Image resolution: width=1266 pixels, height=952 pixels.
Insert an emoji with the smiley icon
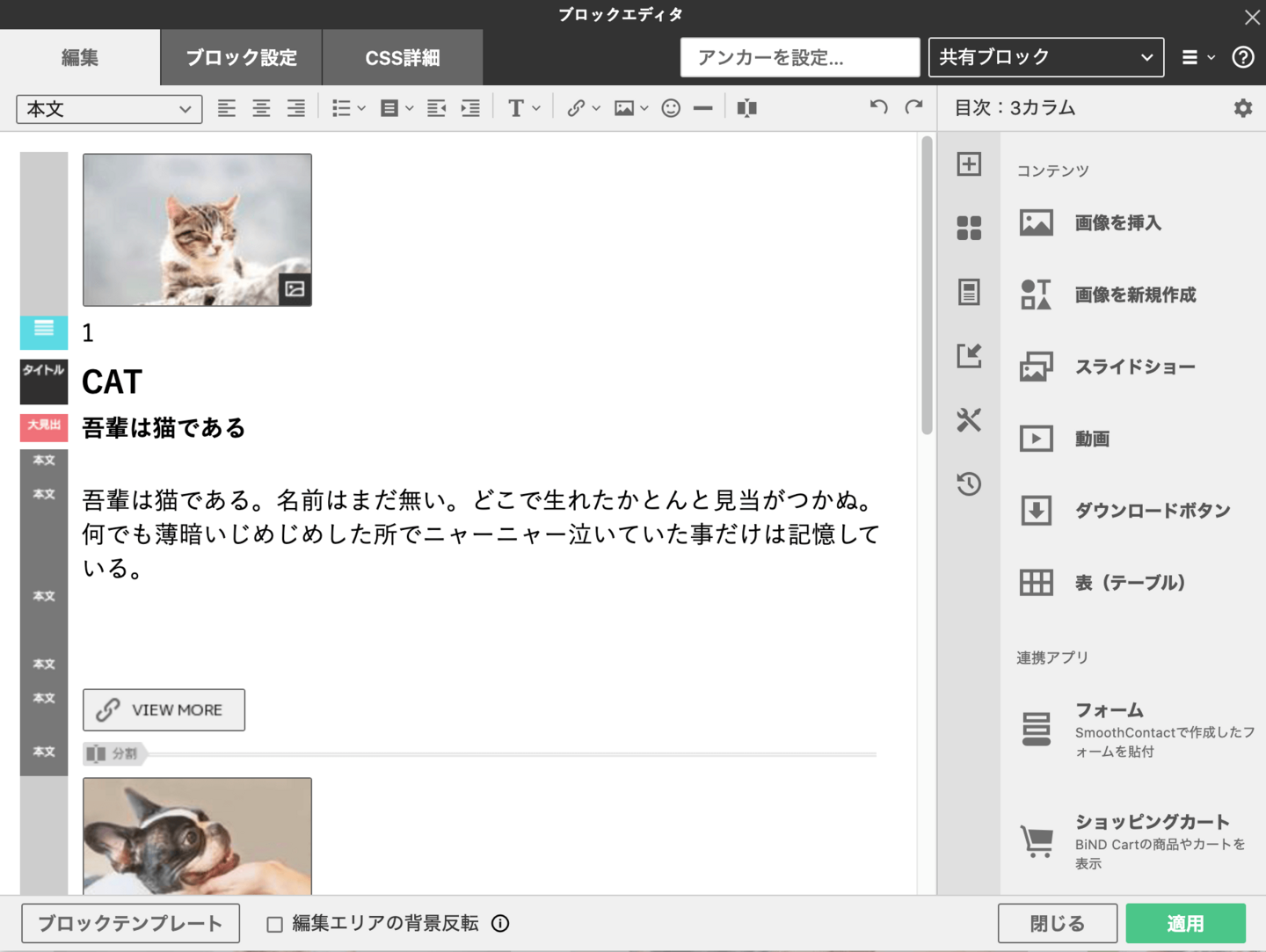pyautogui.click(x=671, y=108)
